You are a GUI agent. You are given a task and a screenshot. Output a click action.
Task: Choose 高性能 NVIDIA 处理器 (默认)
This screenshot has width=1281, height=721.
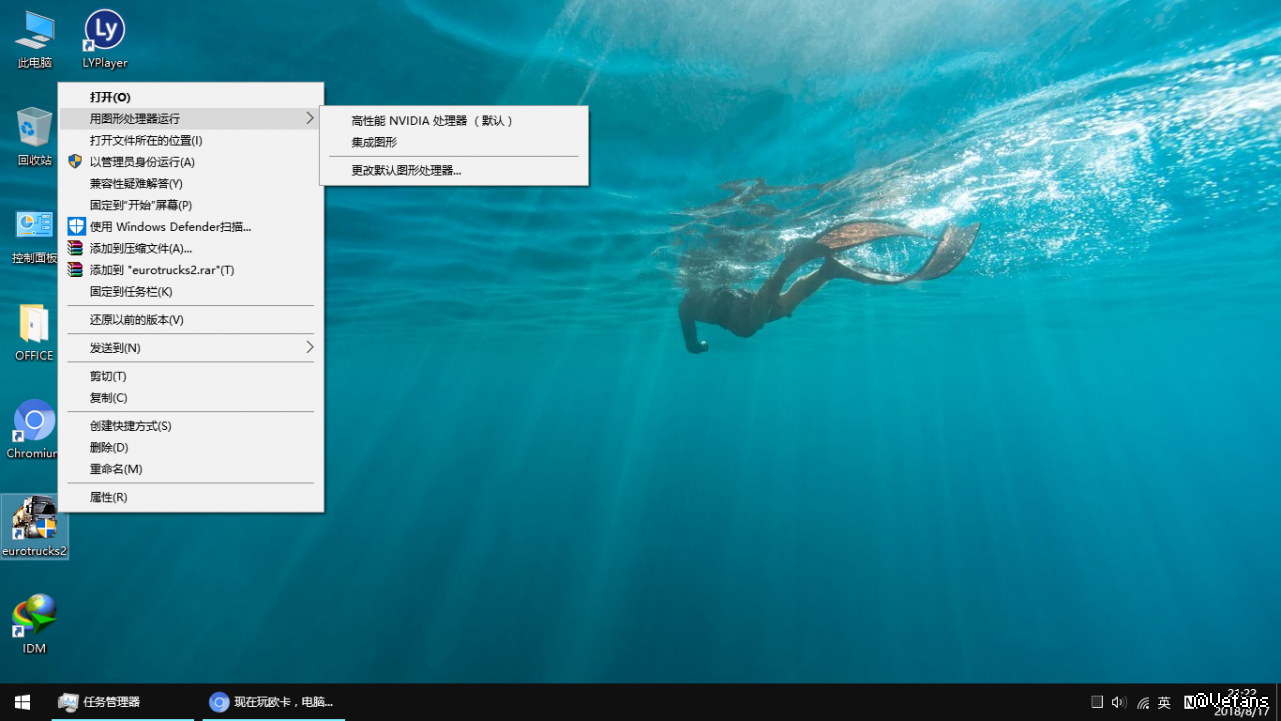(x=432, y=121)
